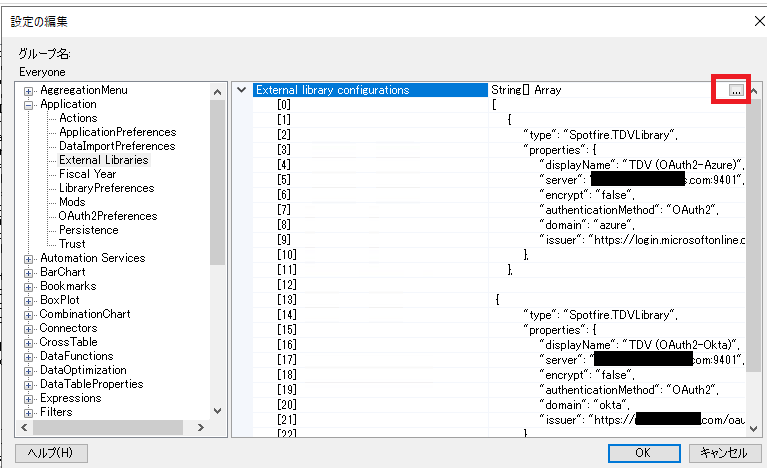Expand the DataOptimization tree node
The width and height of the screenshot is (767, 468).
pos(28,371)
